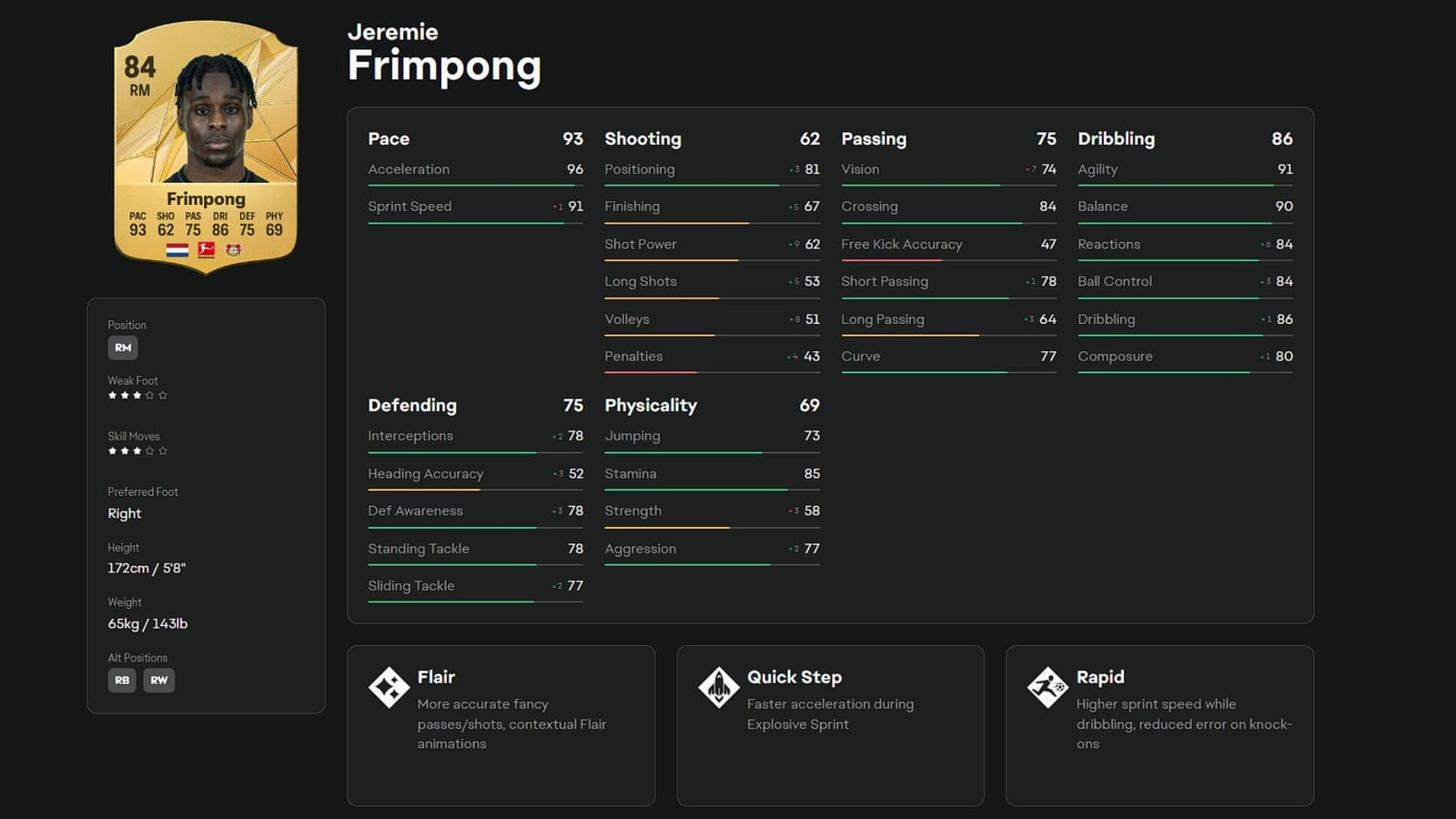Select the RW alternate position badge
This screenshot has width=1456, height=819.
(x=159, y=681)
